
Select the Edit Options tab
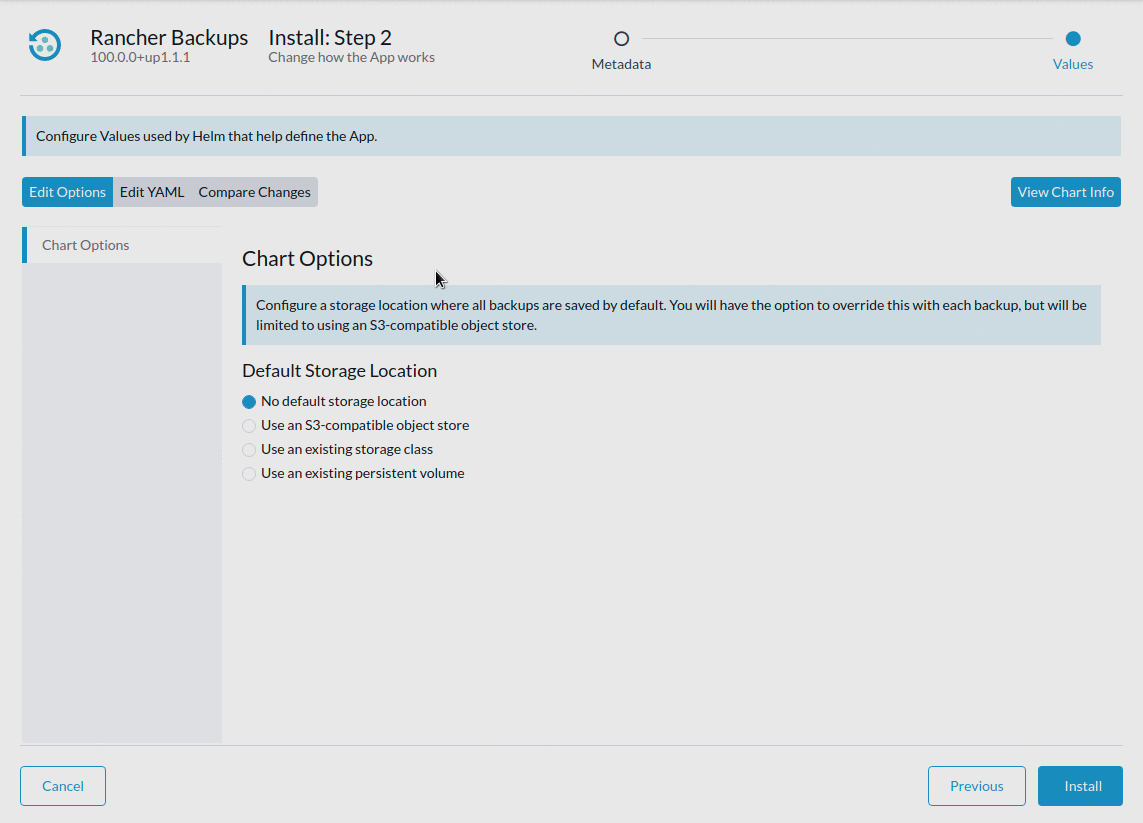coord(67,191)
